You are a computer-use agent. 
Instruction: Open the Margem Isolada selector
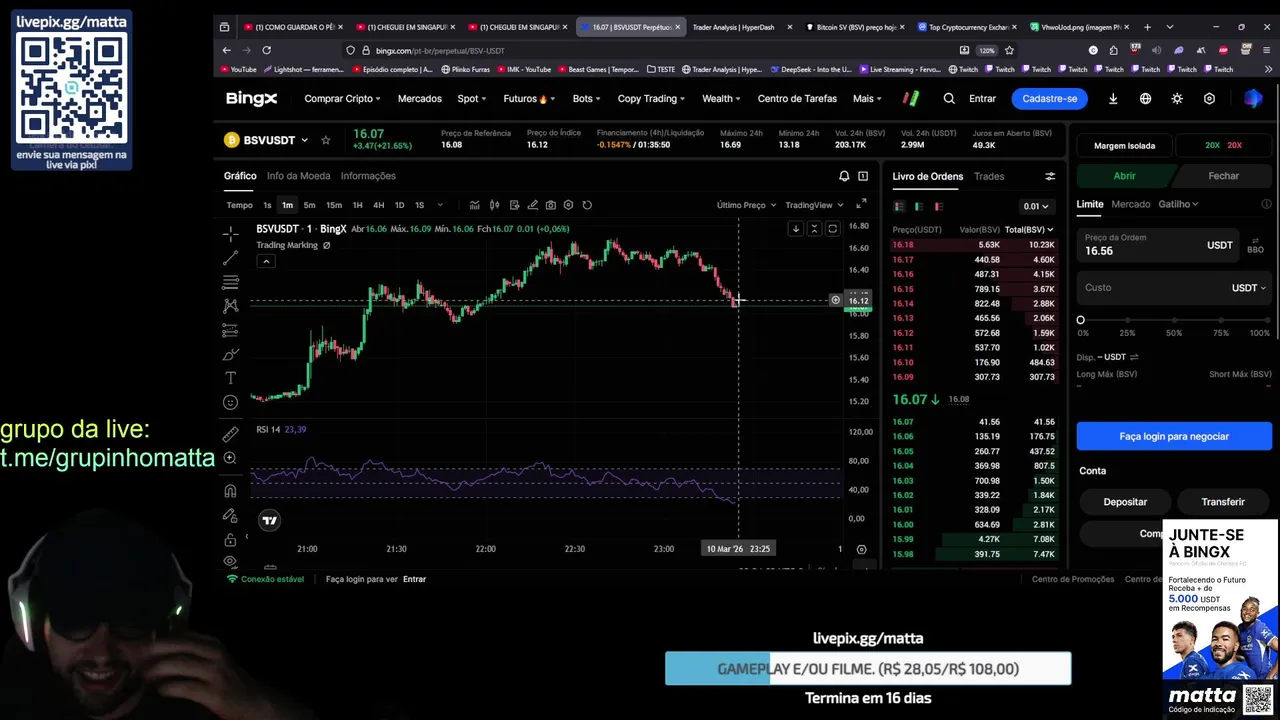(x=1124, y=146)
